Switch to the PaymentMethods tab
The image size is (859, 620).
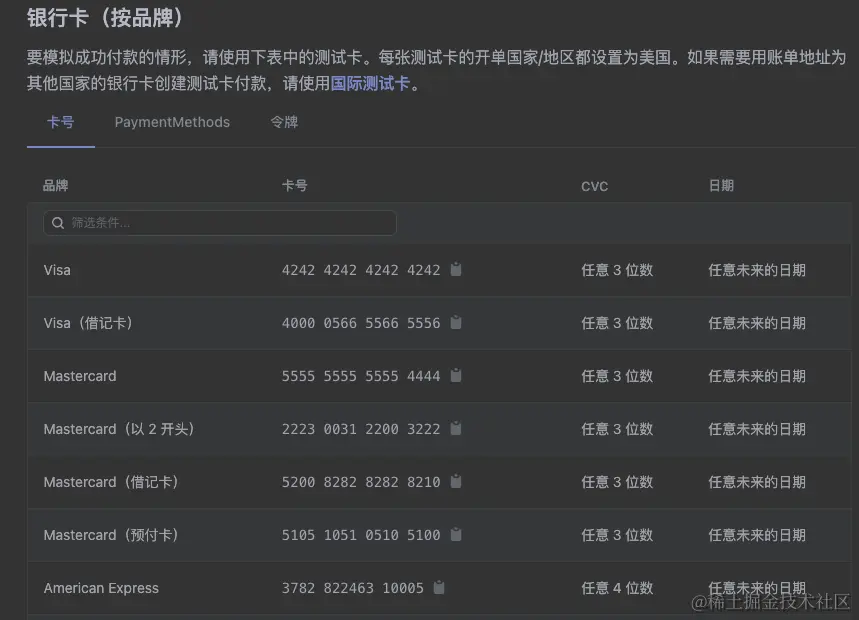(x=172, y=122)
